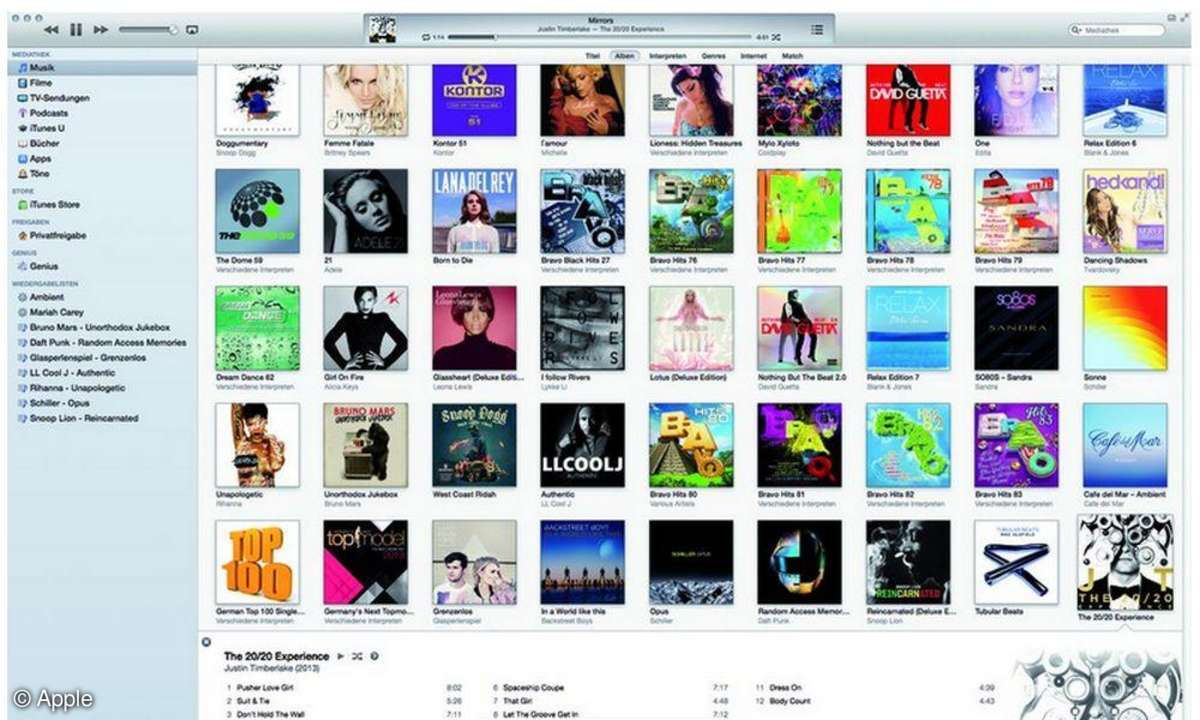The height and width of the screenshot is (720, 1200).
Task: Open the Up Next list icon
Action: point(818,30)
